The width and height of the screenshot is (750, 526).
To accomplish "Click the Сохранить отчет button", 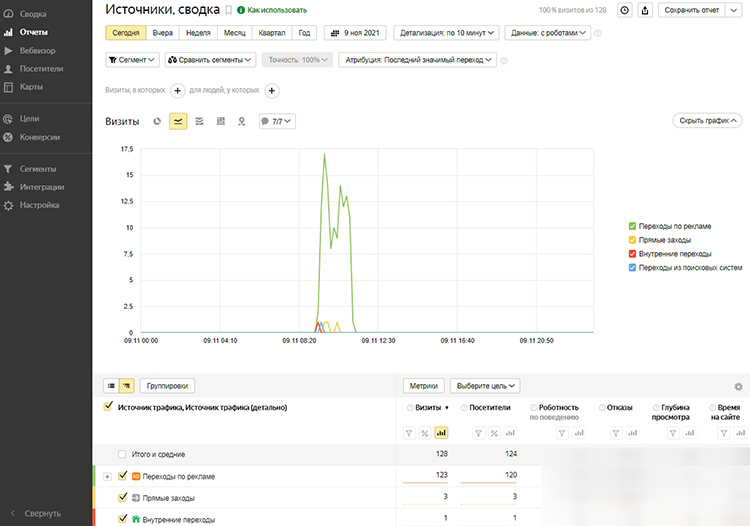I will click(x=699, y=10).
